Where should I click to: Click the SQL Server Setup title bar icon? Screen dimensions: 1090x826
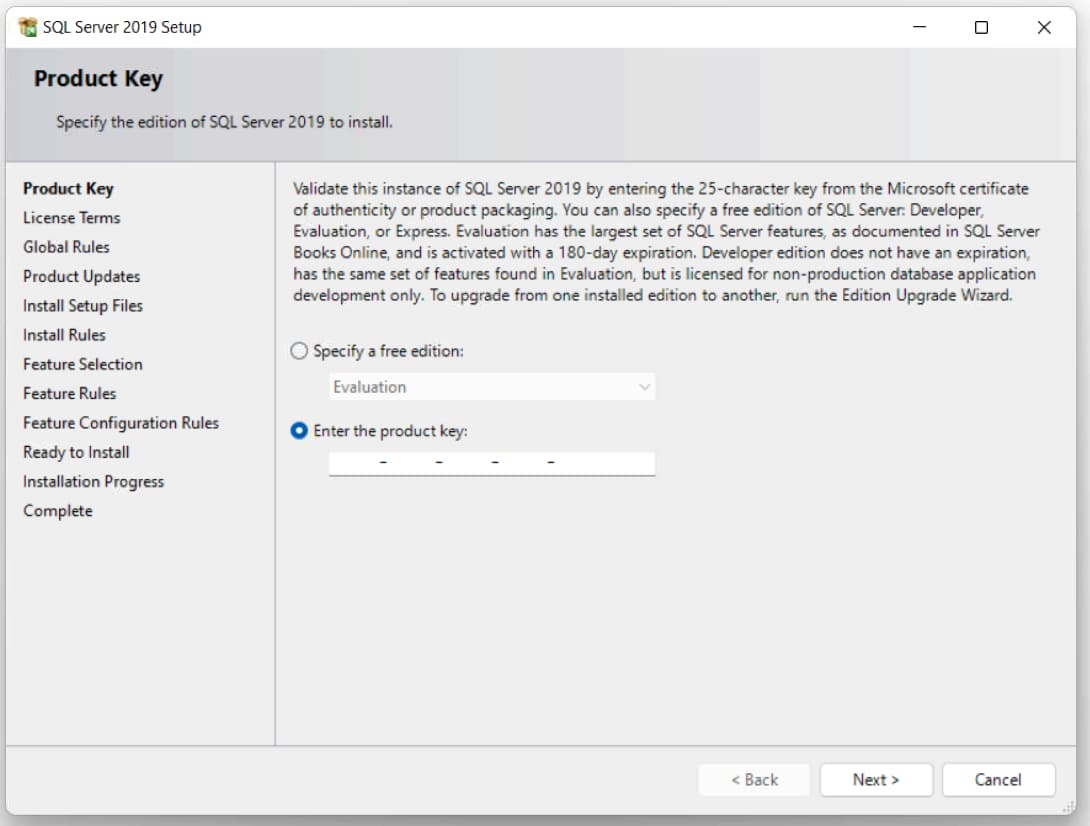click(x=27, y=27)
